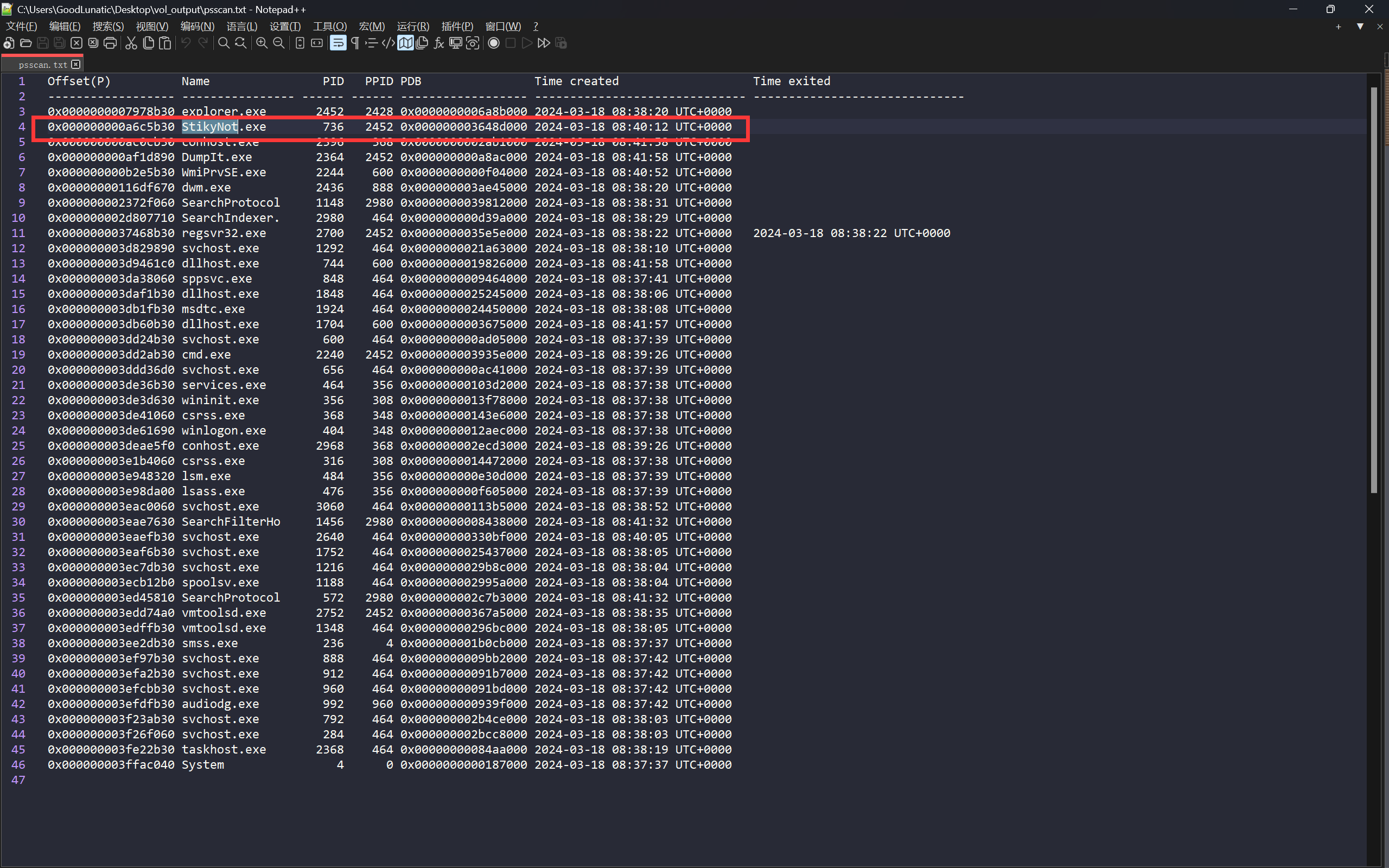Click 'taskhost.exe' process name
This screenshot has width=1389, height=868.
click(x=224, y=749)
